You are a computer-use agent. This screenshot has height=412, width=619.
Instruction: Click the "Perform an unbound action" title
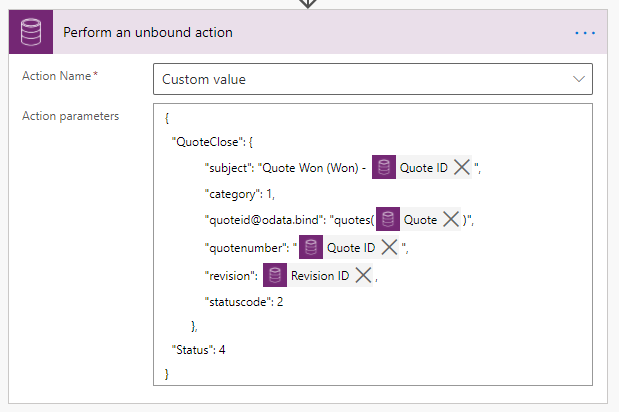pos(148,33)
